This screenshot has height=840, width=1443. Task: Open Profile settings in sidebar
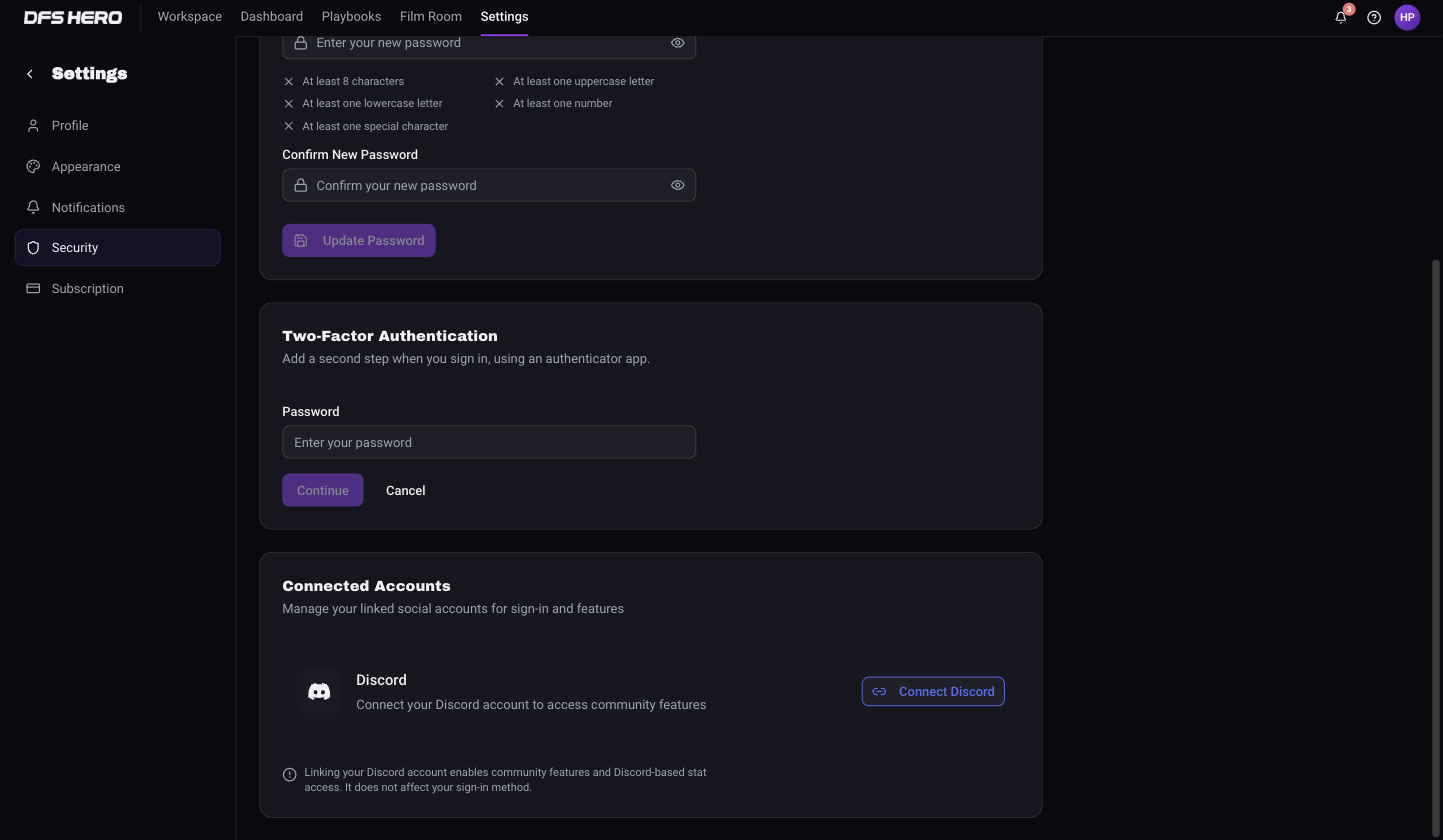118,126
